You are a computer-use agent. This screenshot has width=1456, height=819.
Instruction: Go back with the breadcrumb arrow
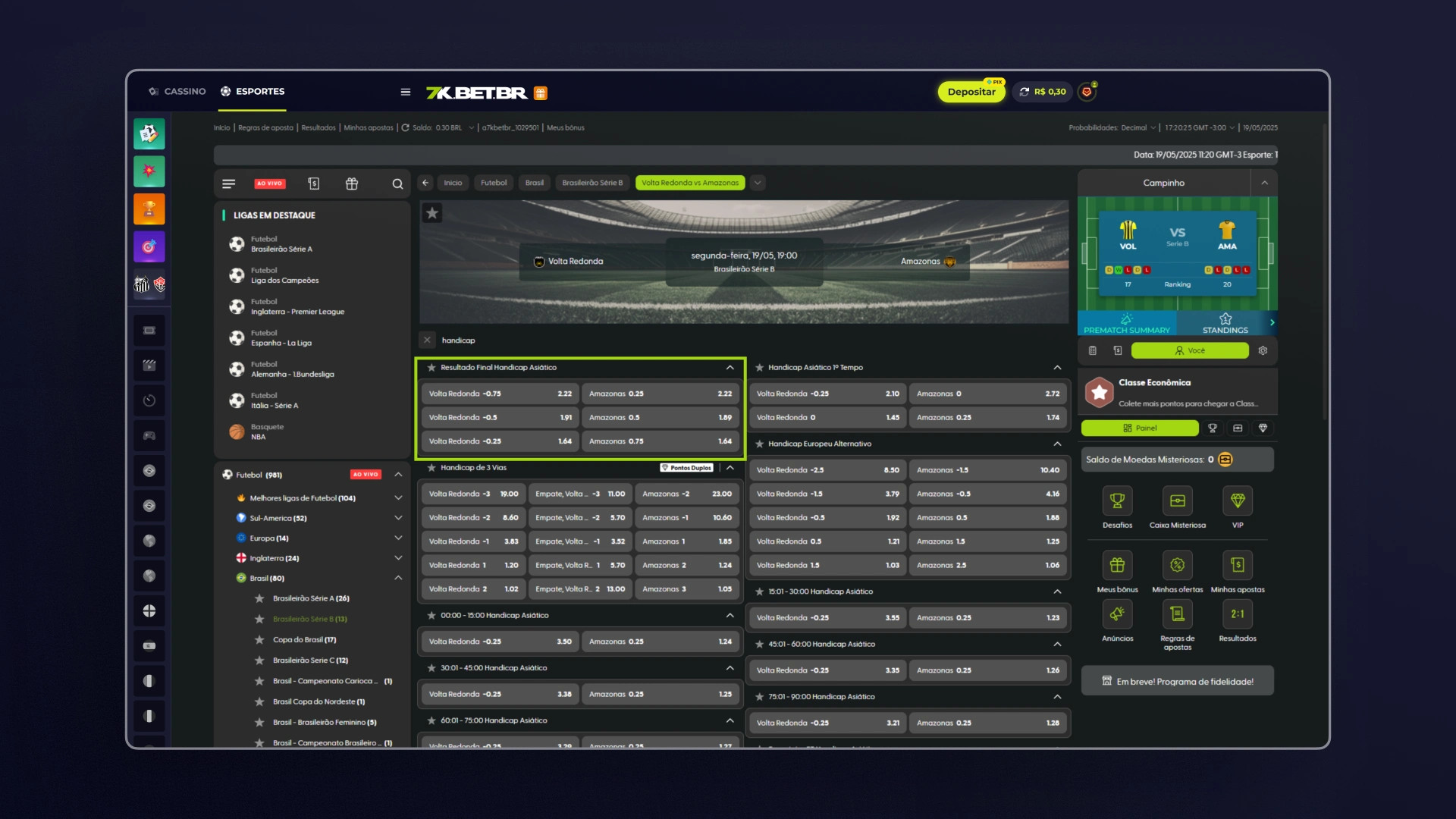coord(425,183)
